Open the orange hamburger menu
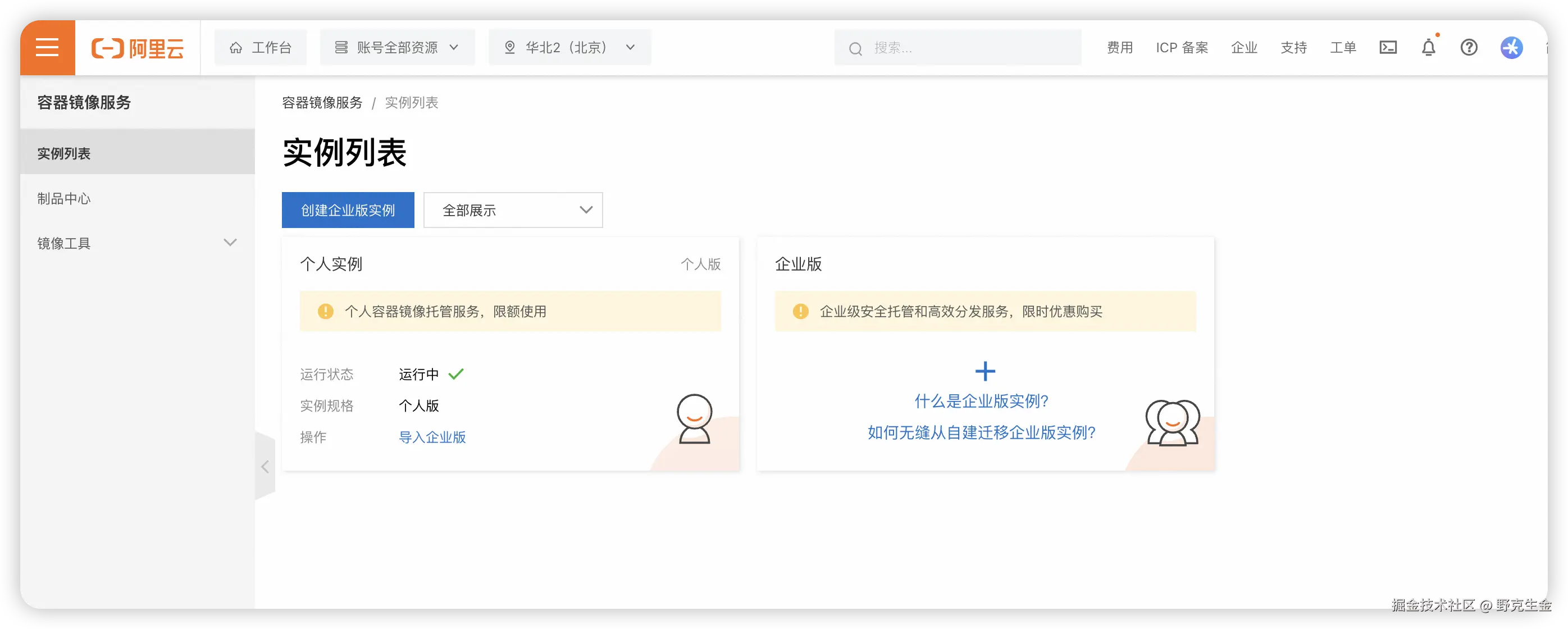1568x629 pixels. pyautogui.click(x=48, y=48)
